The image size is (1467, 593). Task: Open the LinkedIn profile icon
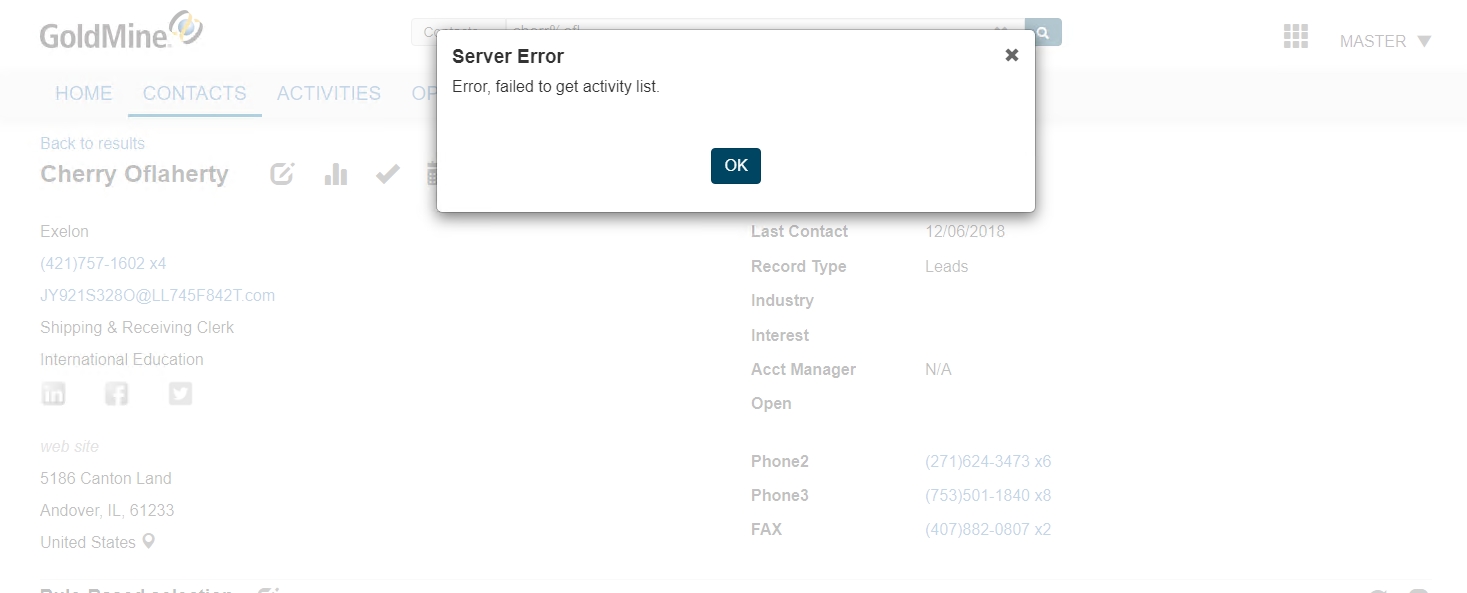coord(53,394)
